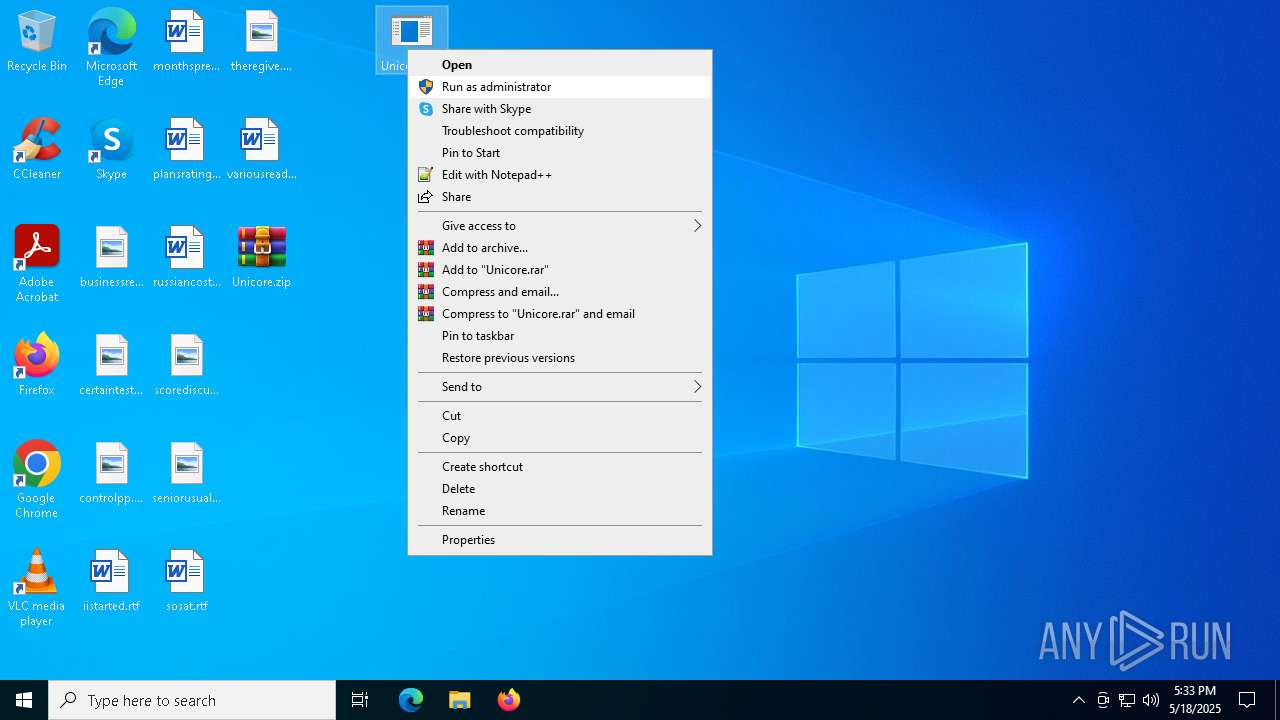Open the Google Chrome desktop shortcut
Image resolution: width=1280 pixels, height=720 pixels.
[x=36, y=480]
